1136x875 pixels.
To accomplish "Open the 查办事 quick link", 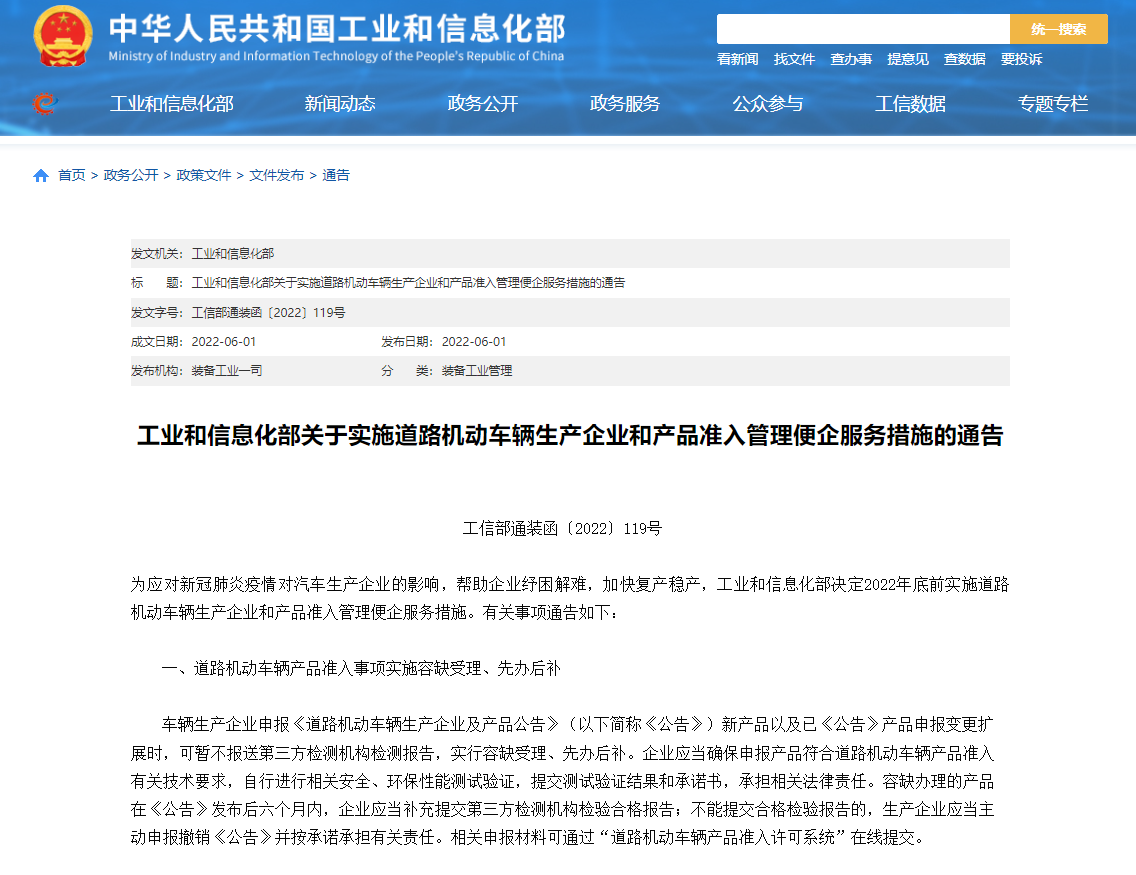I will (x=851, y=59).
